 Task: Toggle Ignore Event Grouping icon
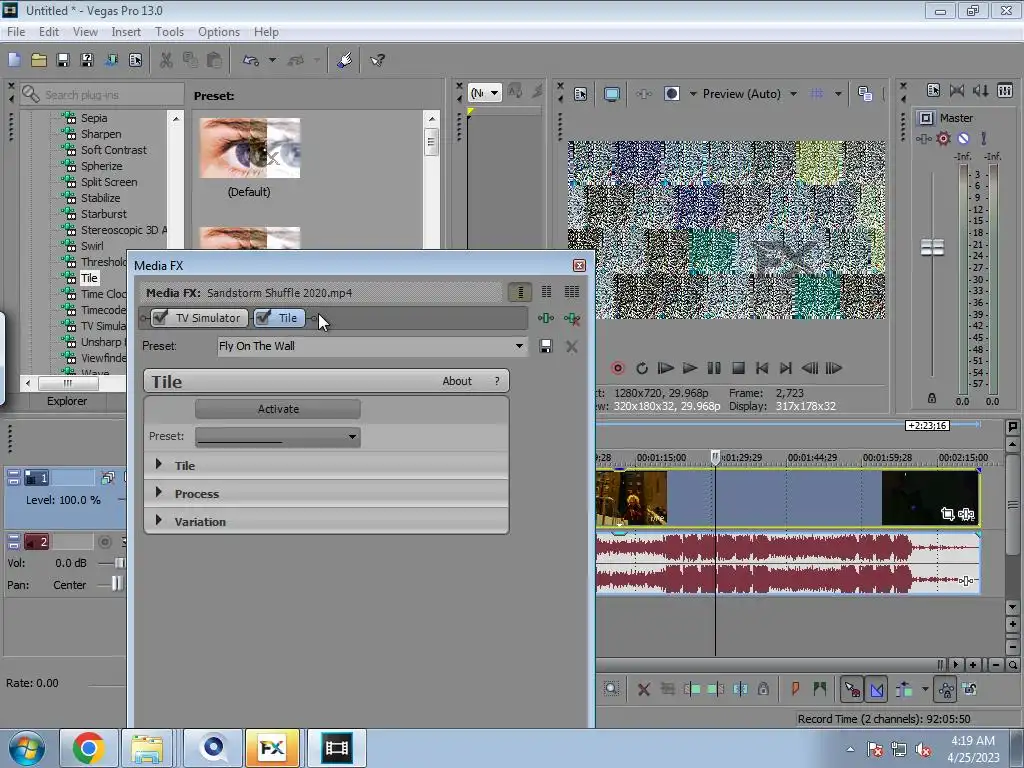pos(970,689)
